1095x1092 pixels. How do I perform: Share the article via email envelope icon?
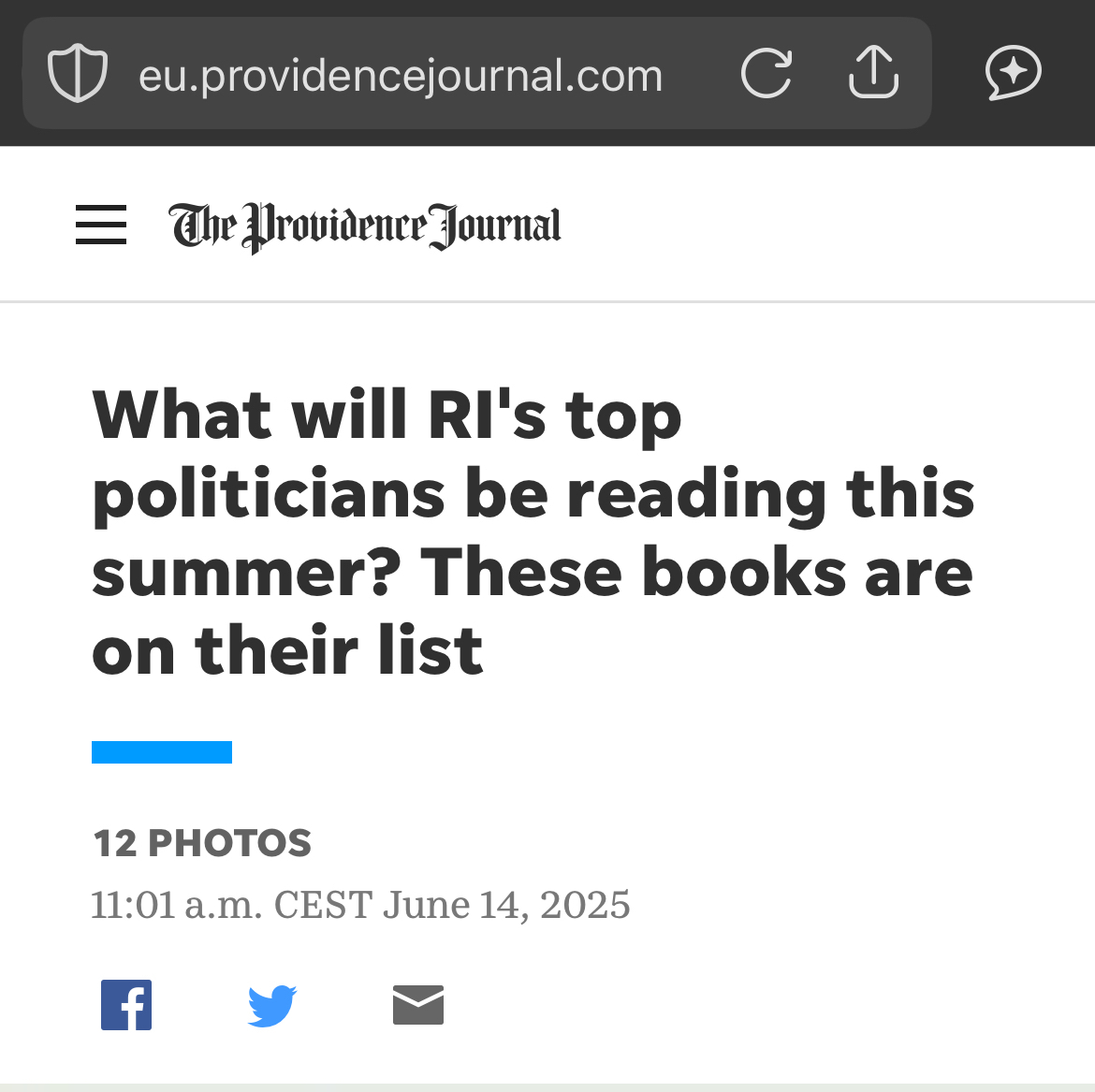418,1005
